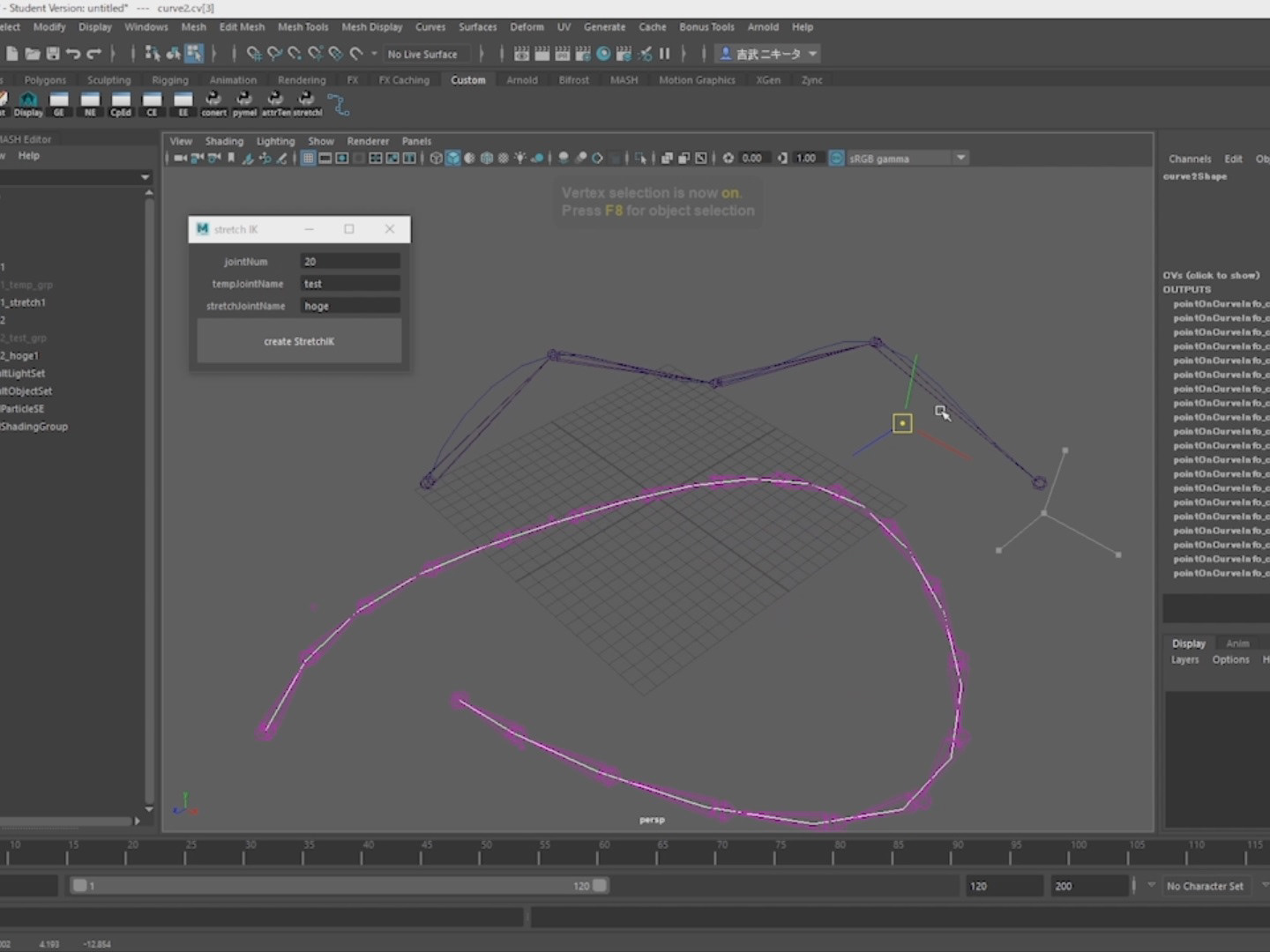Click the Snap to grids magnet icon
This screenshot has width=1270, height=952.
tap(254, 54)
